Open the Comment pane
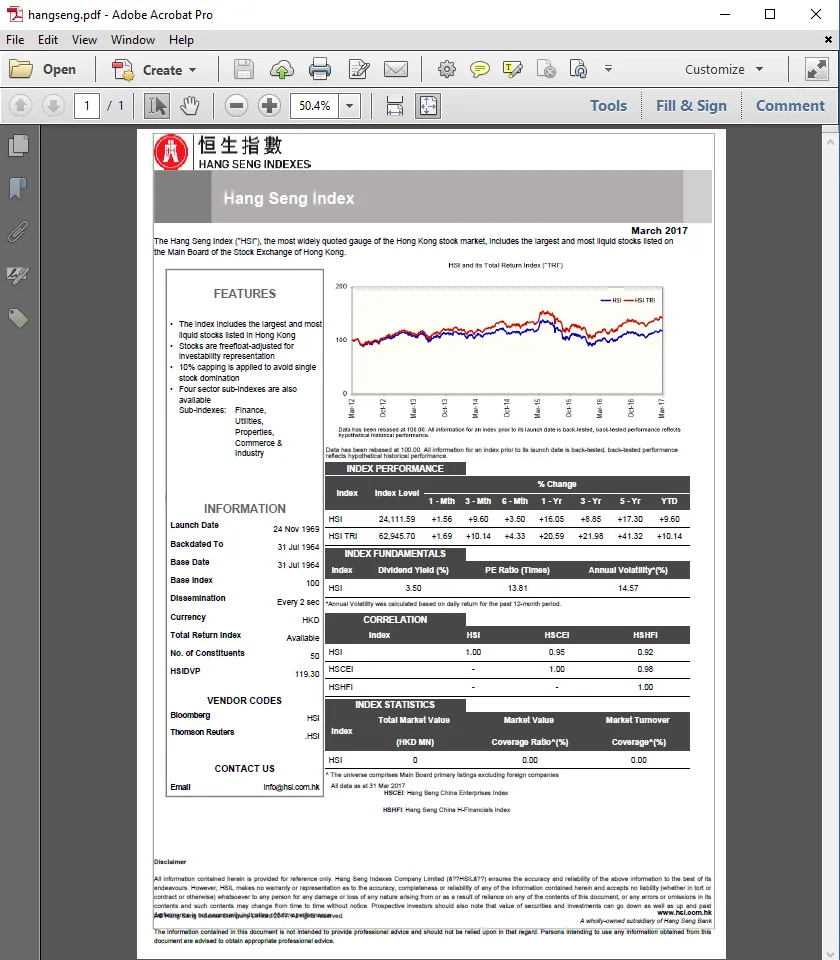This screenshot has width=840, height=960. tap(790, 106)
